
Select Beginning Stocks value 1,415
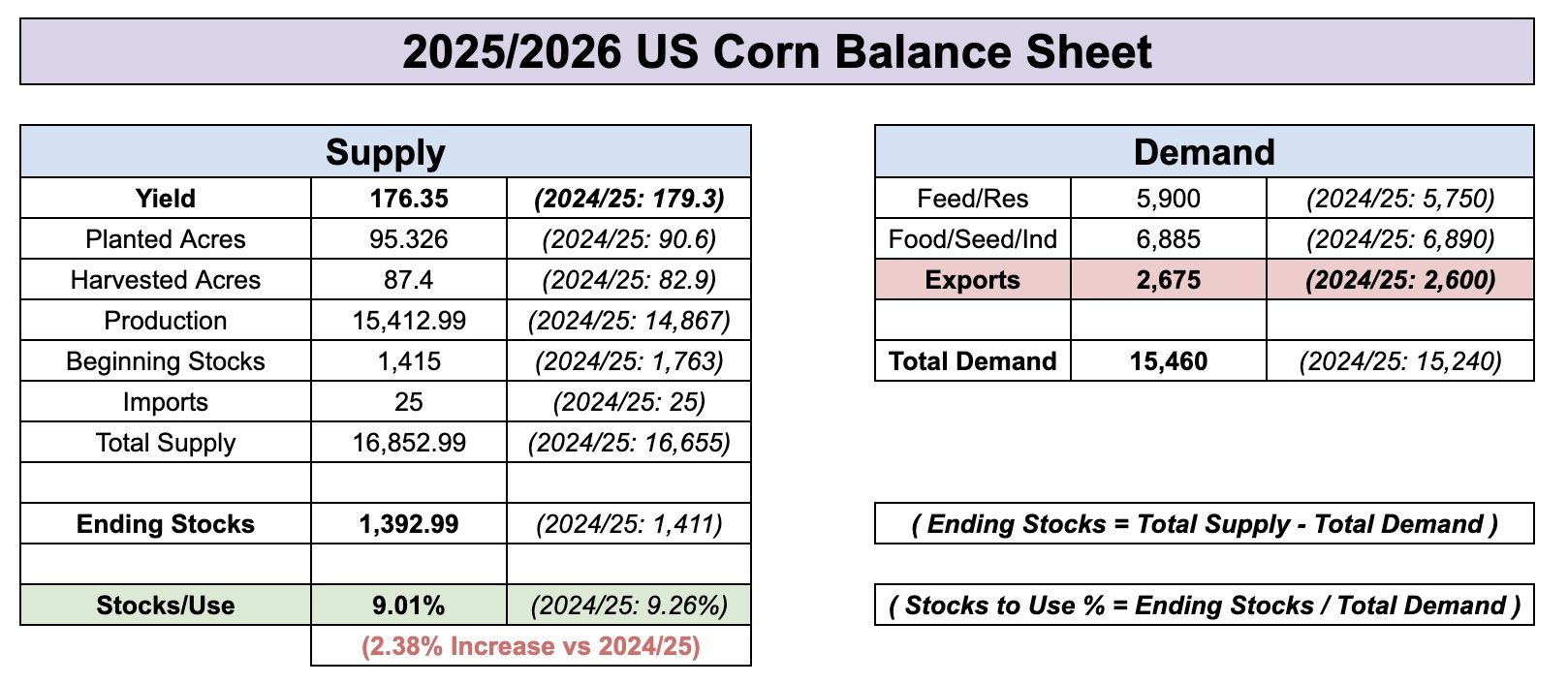coord(409,360)
